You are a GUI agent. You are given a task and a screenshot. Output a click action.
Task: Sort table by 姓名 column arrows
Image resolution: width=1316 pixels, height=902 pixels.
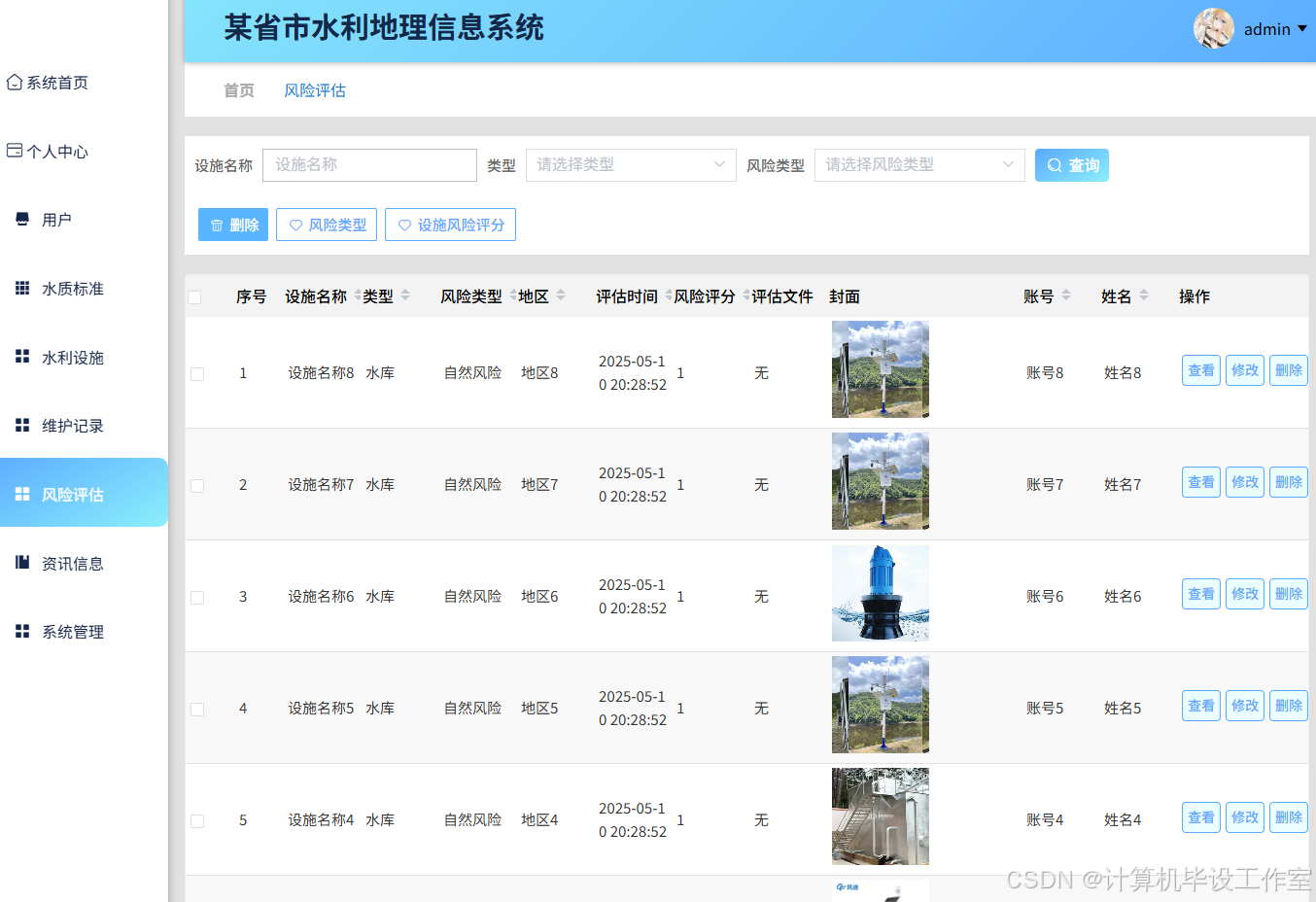[x=1144, y=295]
